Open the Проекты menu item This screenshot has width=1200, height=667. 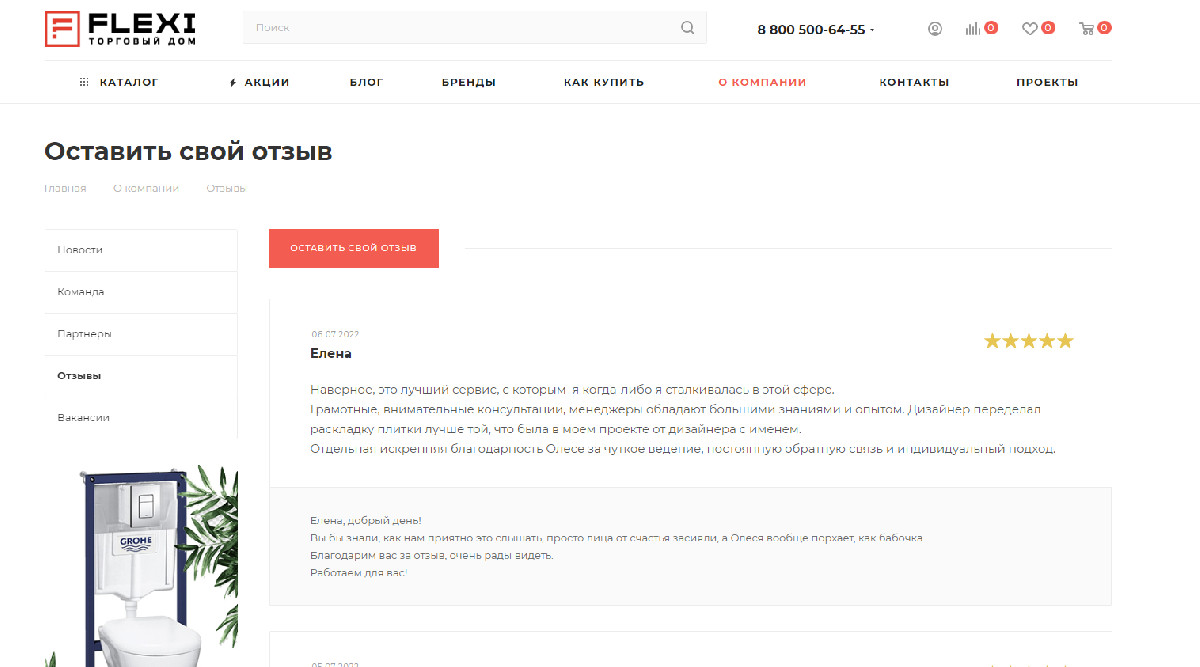pos(1047,83)
